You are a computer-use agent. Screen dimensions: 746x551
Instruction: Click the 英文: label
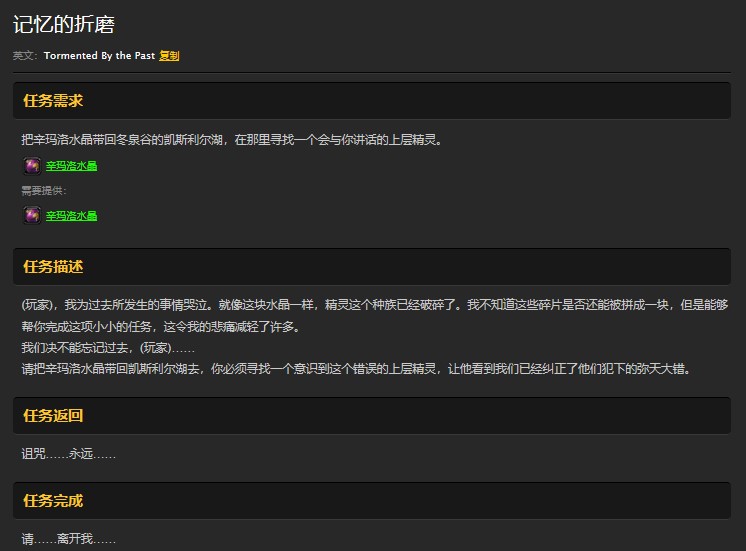[25, 56]
